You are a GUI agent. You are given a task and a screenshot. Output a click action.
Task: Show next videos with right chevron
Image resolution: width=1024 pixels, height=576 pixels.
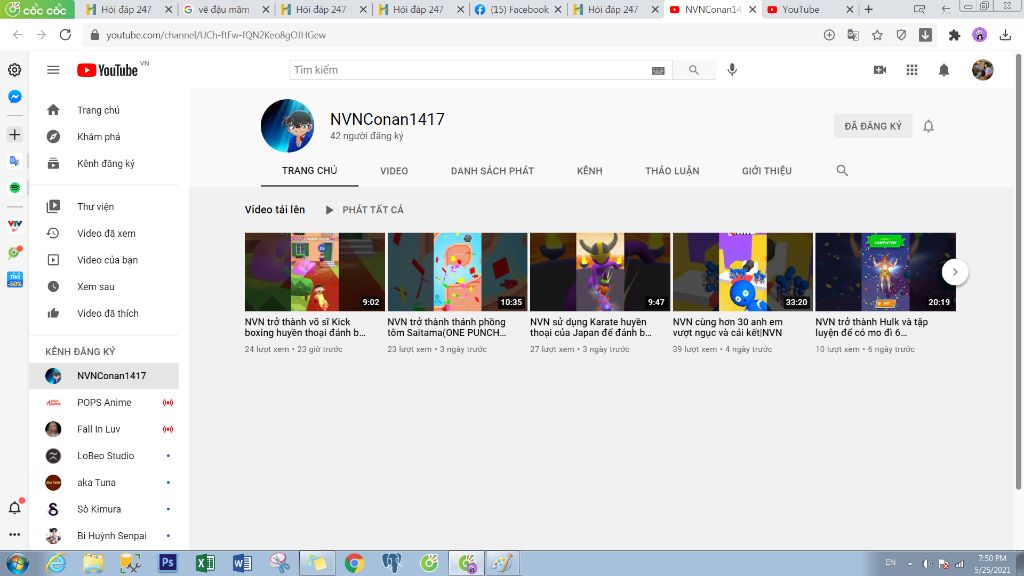pos(955,272)
